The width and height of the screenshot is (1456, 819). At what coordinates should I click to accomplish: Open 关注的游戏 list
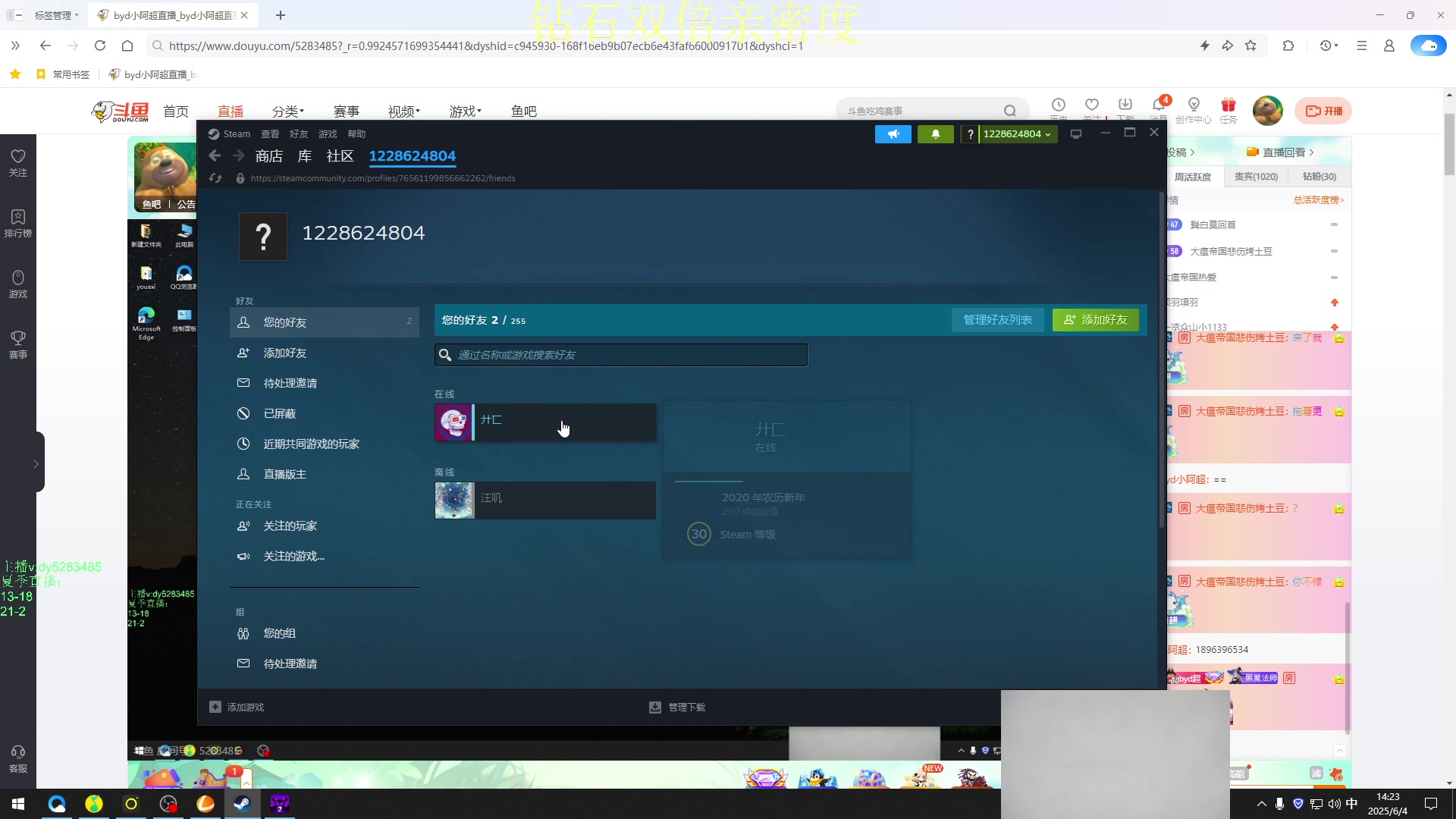coord(325,556)
